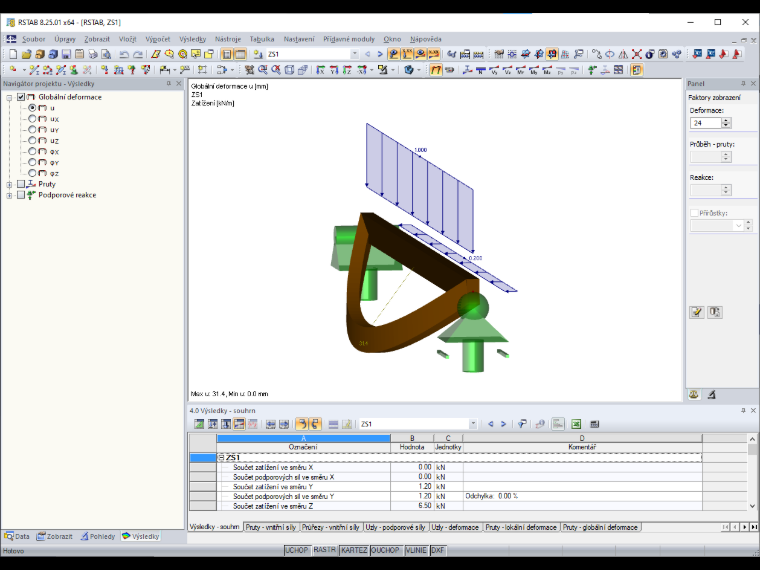Toggle the UCHOP status bar button

pyautogui.click(x=297, y=550)
